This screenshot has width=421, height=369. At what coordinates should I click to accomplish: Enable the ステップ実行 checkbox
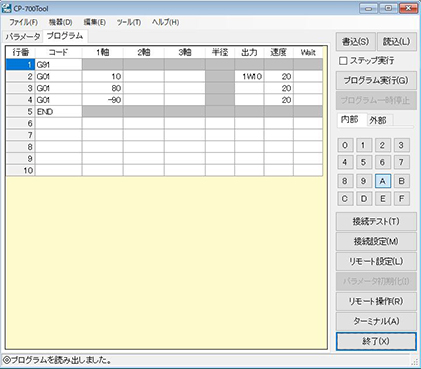343,61
